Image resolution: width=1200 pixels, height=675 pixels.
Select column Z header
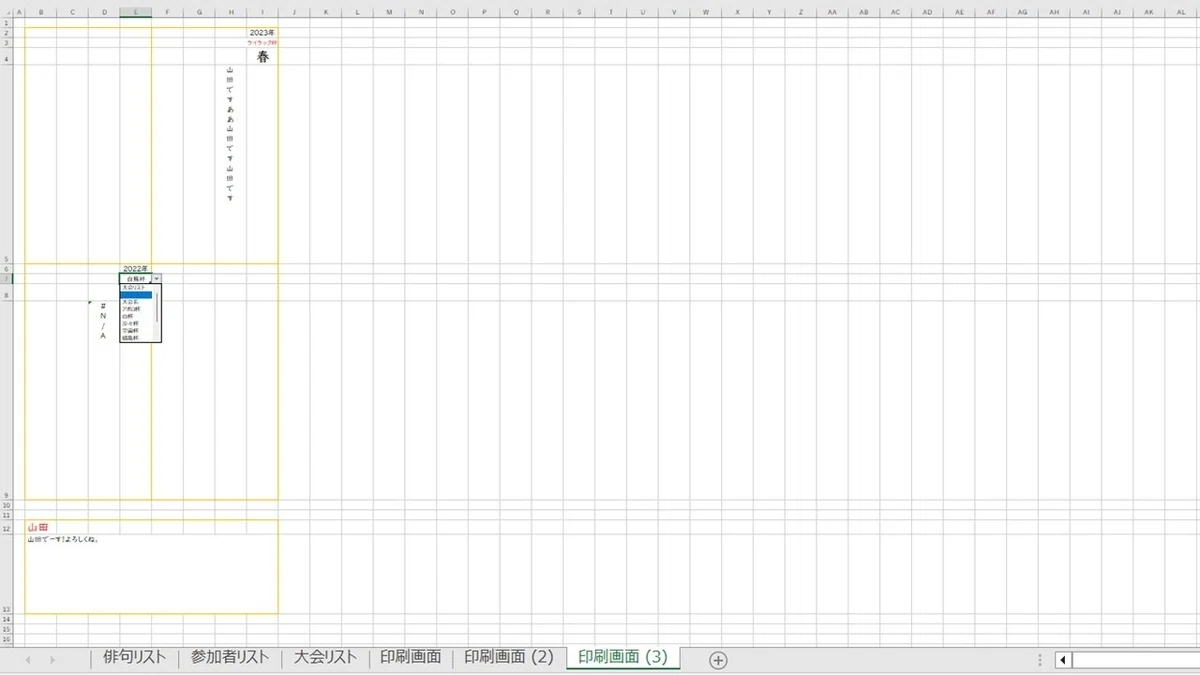801,12
